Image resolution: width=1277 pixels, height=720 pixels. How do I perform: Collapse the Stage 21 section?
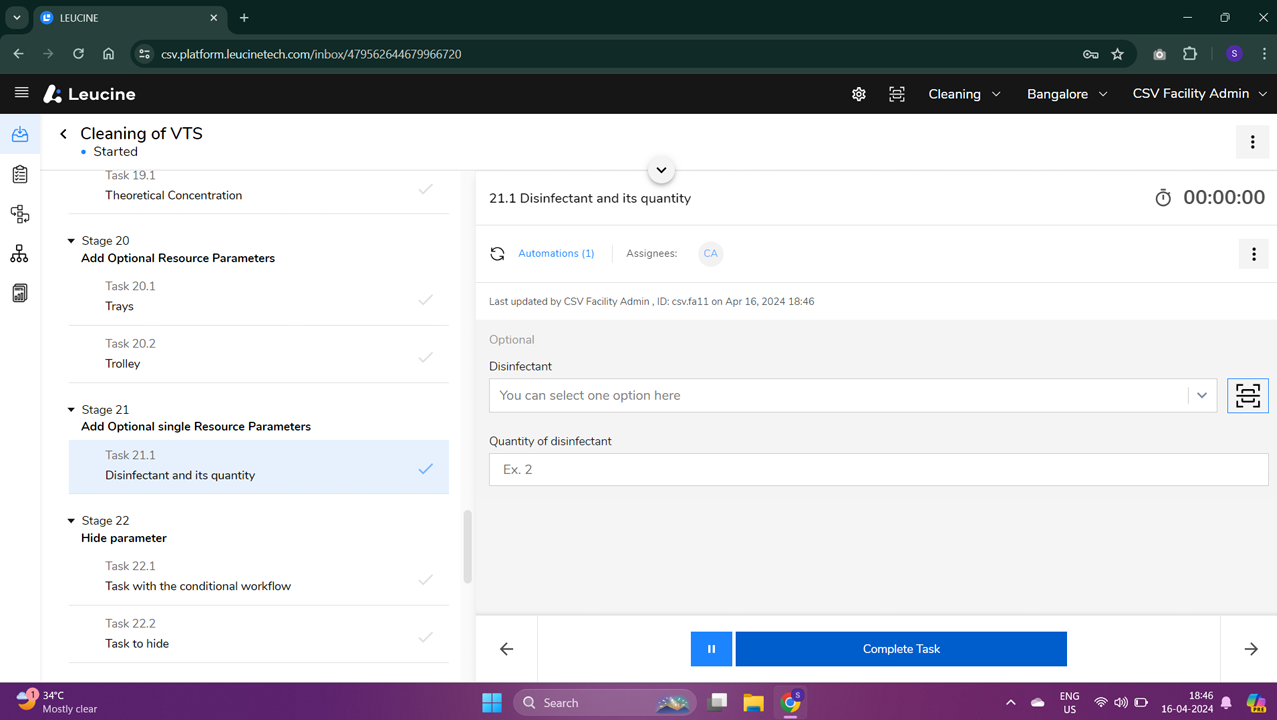click(70, 409)
